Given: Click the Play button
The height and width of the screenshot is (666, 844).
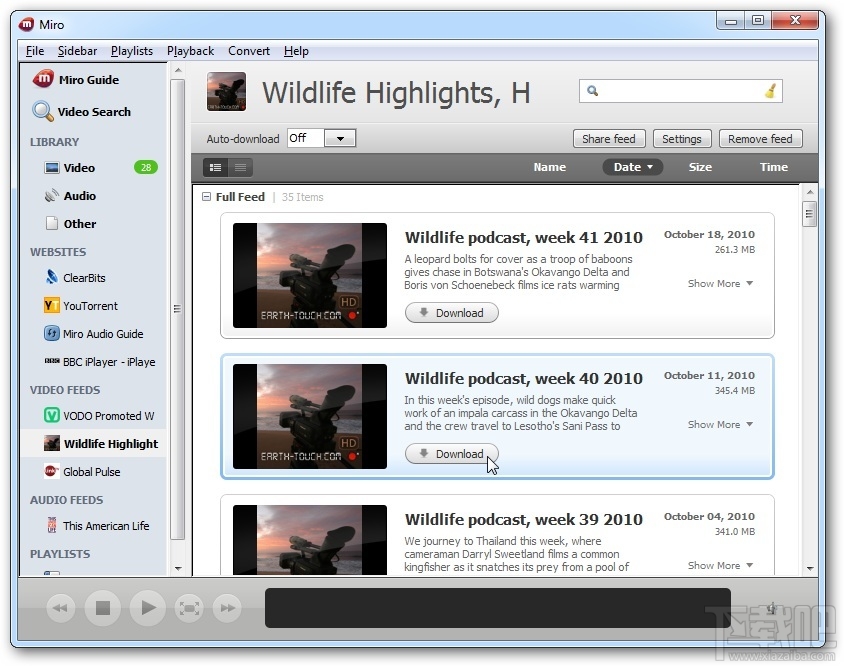Looking at the screenshot, I should [x=147, y=608].
